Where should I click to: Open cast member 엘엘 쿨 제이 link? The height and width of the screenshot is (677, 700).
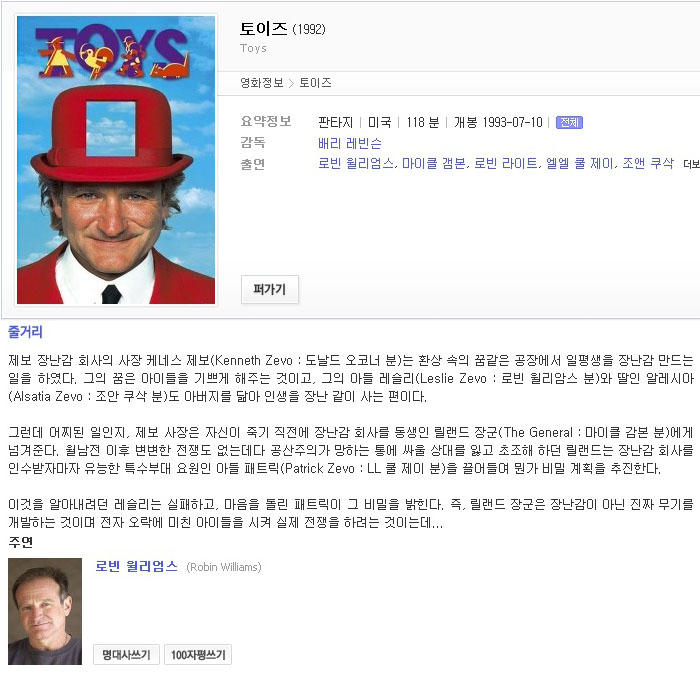[x=580, y=163]
